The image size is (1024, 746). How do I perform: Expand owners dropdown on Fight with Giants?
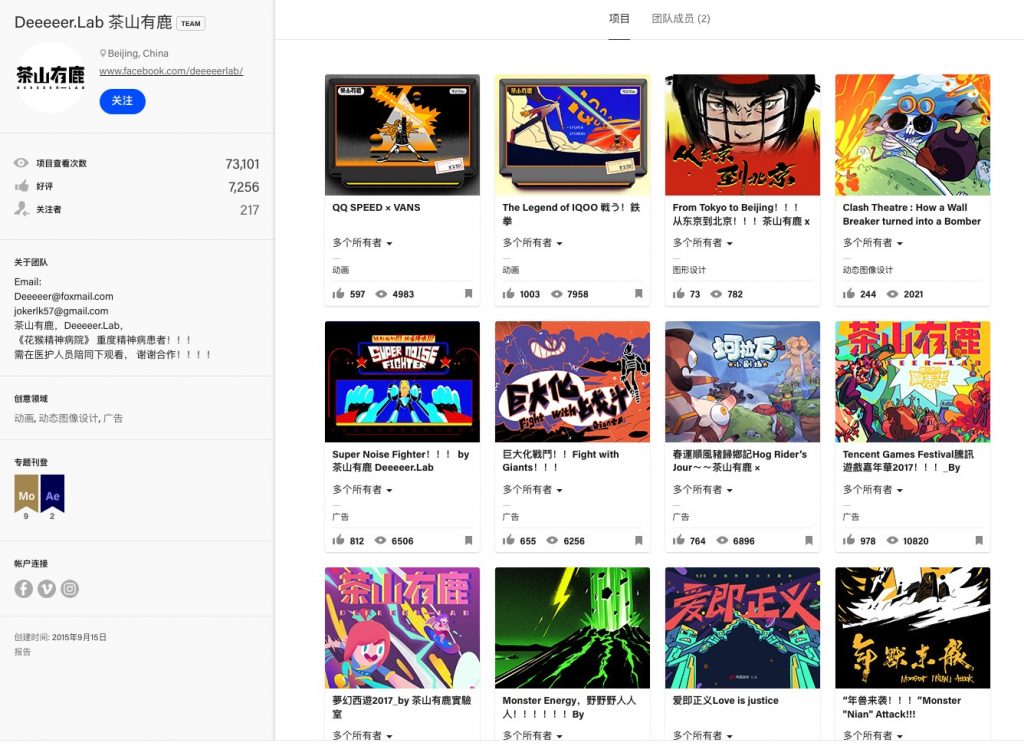click(533, 489)
